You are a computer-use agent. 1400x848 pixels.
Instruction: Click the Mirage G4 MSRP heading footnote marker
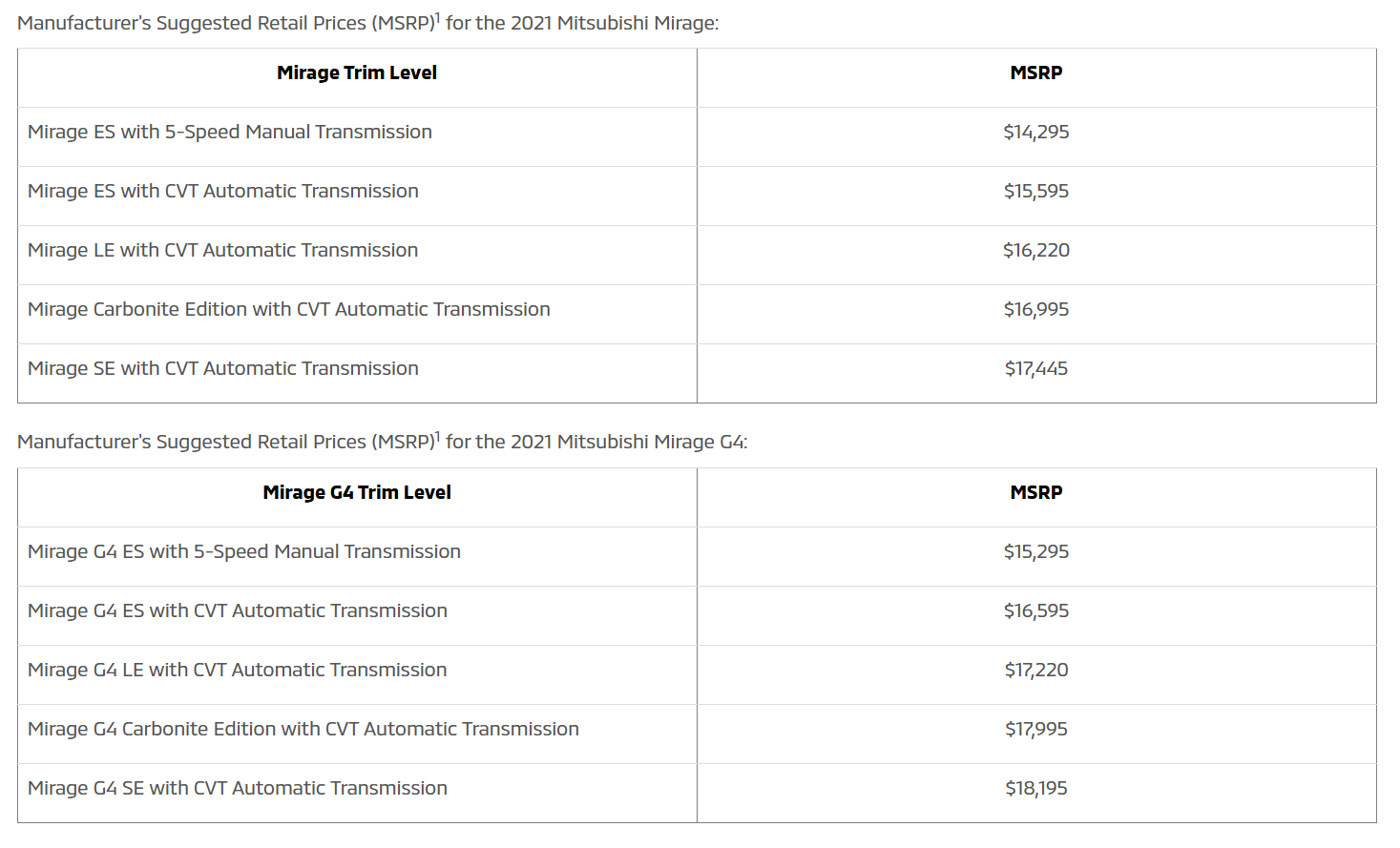438,436
